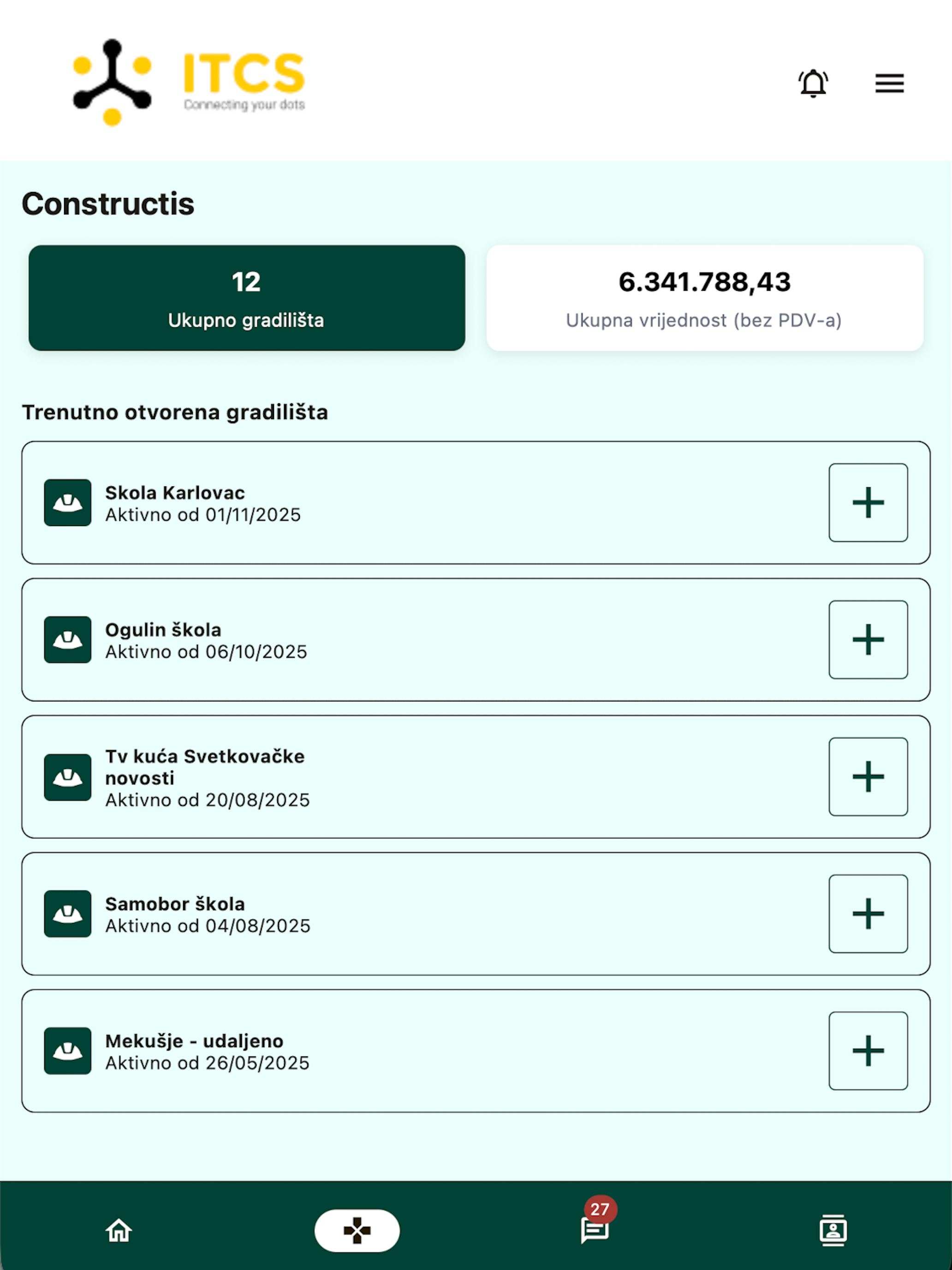Open the Tv kuća Svetkovačke novosti entry
This screenshot has height=1270, width=952.
point(476,777)
